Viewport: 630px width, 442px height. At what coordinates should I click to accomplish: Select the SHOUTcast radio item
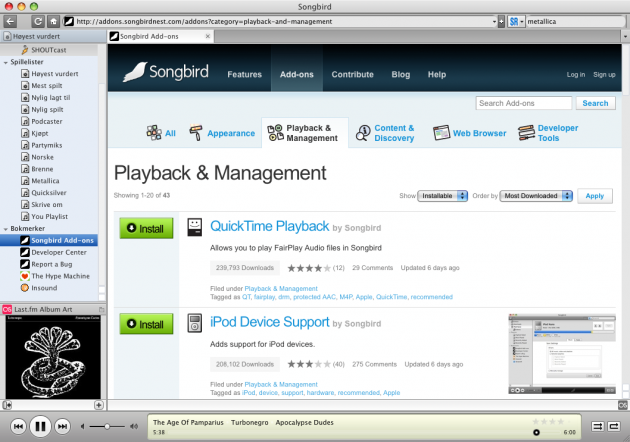coord(48,50)
